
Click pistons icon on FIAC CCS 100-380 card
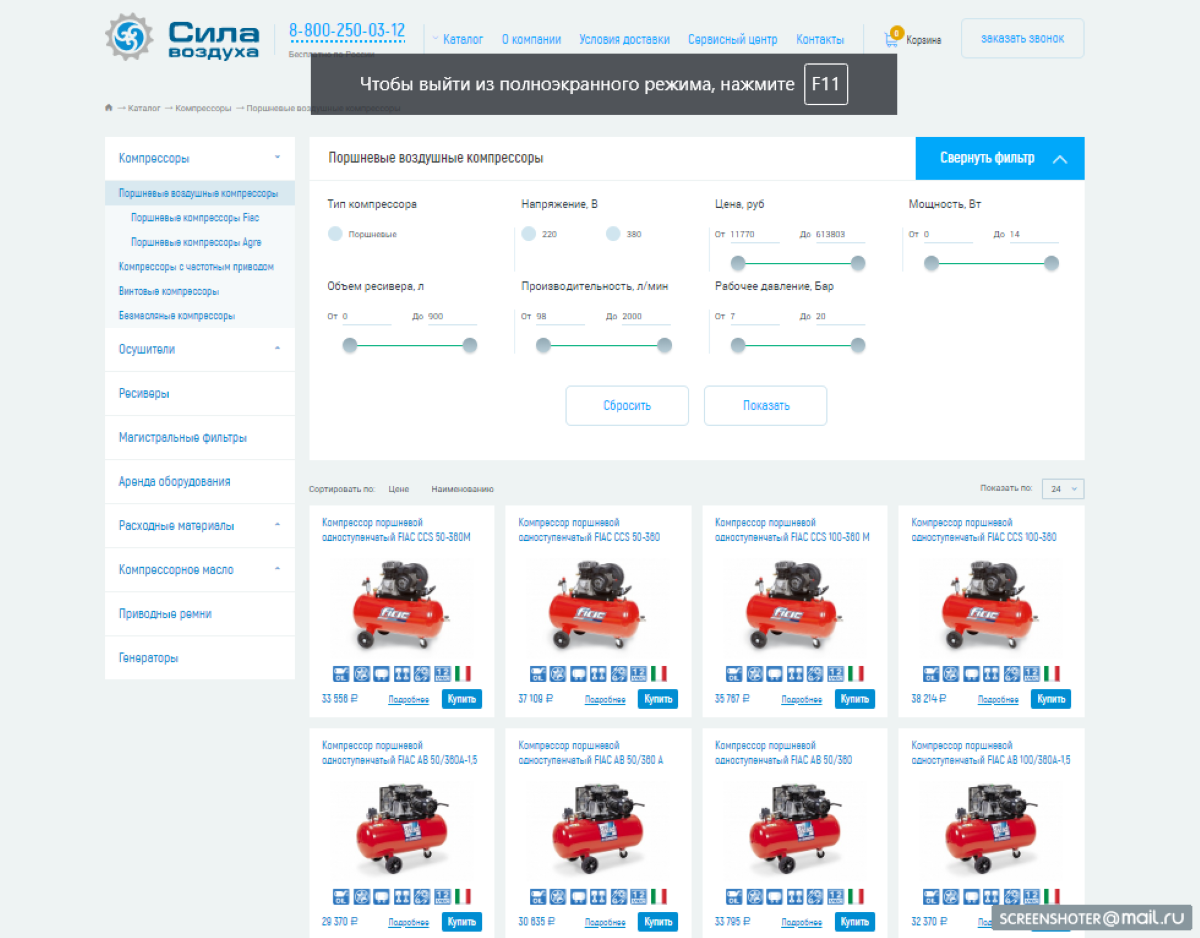tap(992, 674)
